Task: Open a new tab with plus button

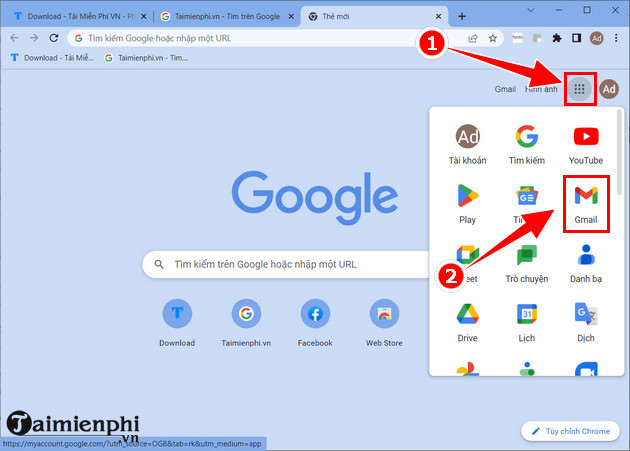Action: pyautogui.click(x=462, y=16)
